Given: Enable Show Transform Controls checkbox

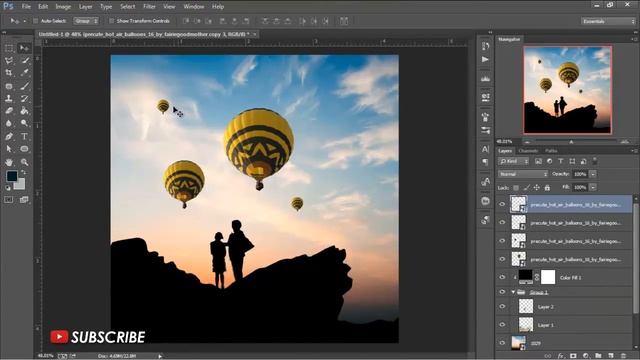Looking at the screenshot, I should coord(111,21).
